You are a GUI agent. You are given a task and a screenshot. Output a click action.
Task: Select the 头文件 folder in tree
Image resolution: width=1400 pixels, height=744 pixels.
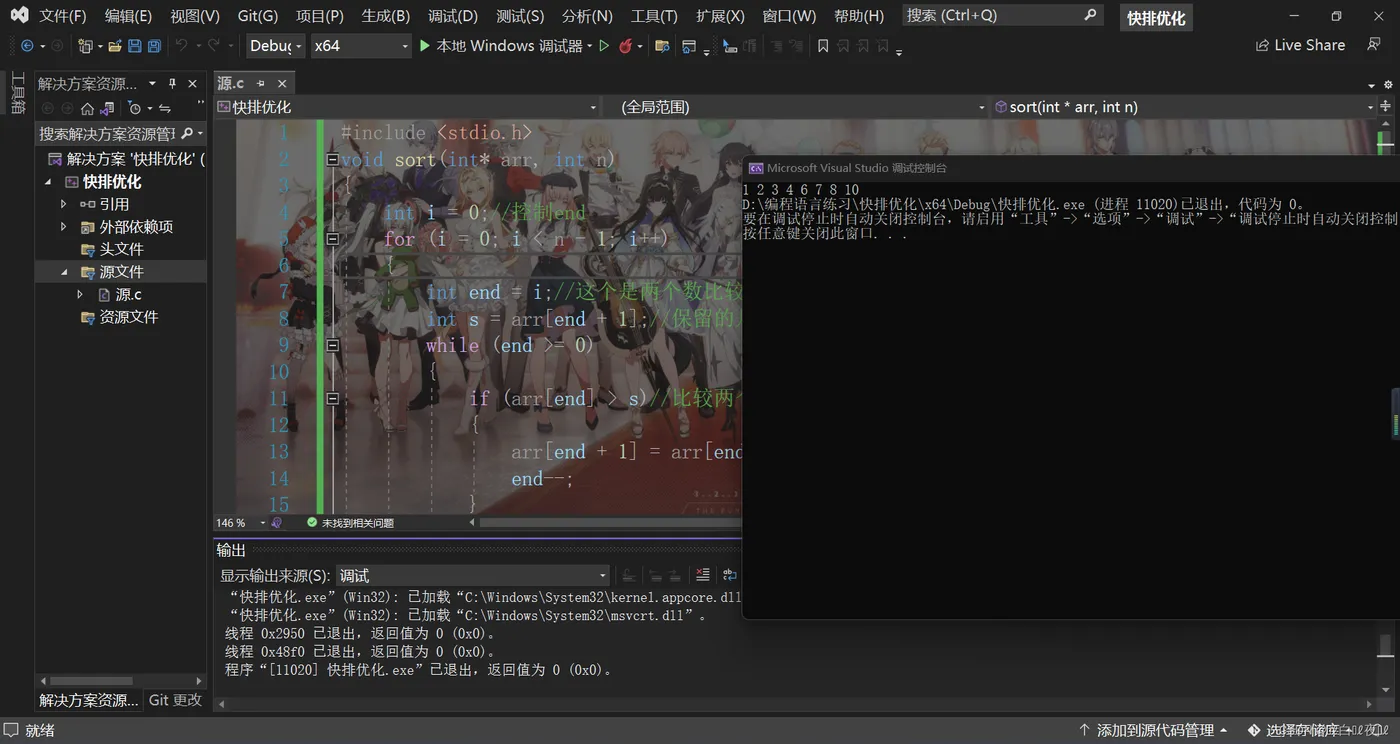(121, 250)
